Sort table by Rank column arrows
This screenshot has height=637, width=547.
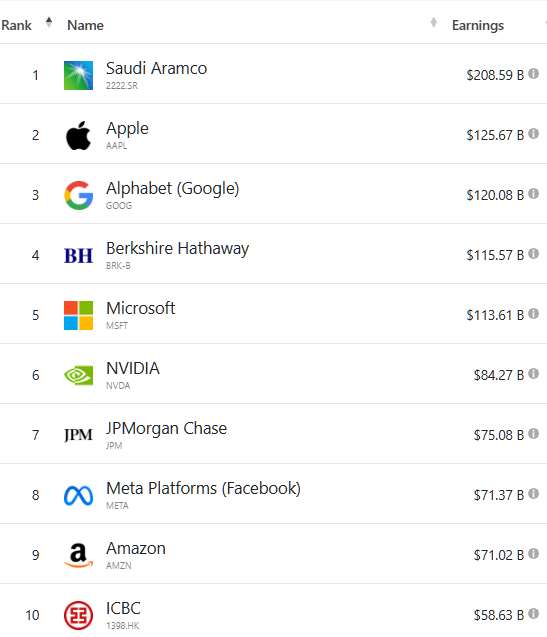[x=49, y=22]
